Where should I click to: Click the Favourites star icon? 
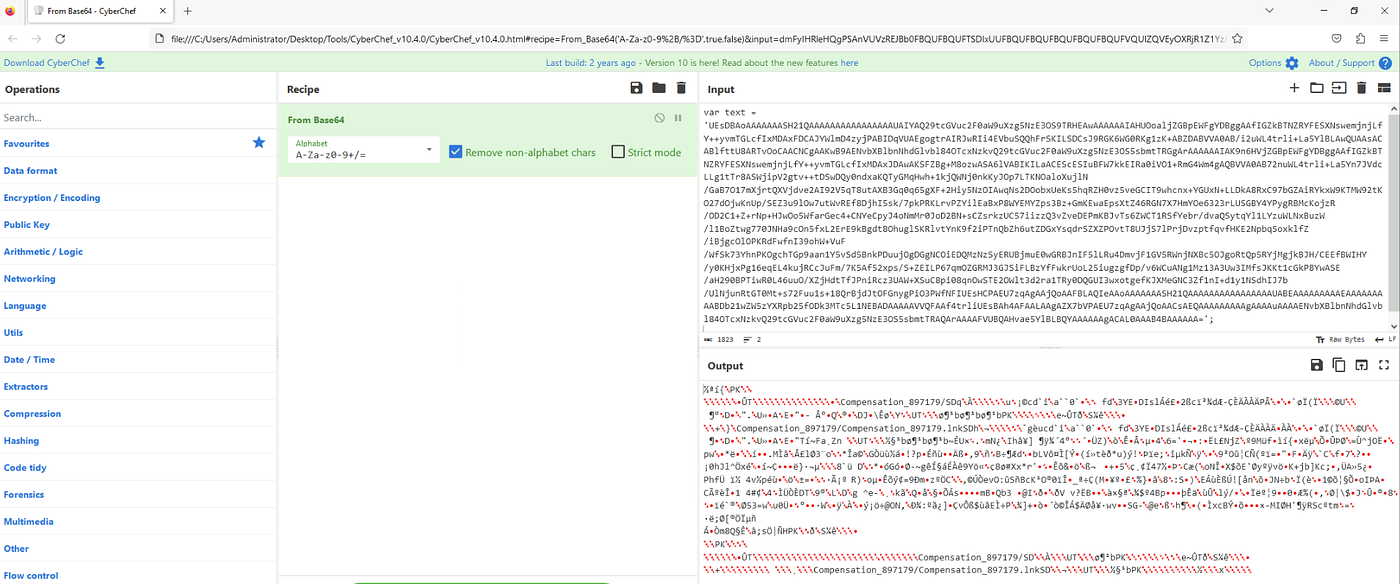tap(259, 143)
